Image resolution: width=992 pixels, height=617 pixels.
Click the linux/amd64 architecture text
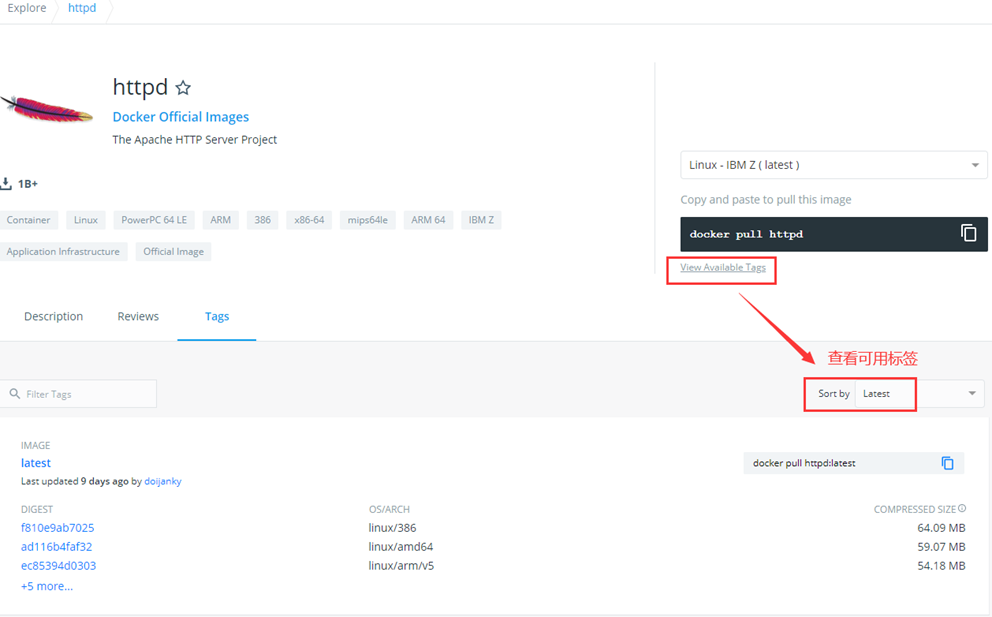(400, 547)
